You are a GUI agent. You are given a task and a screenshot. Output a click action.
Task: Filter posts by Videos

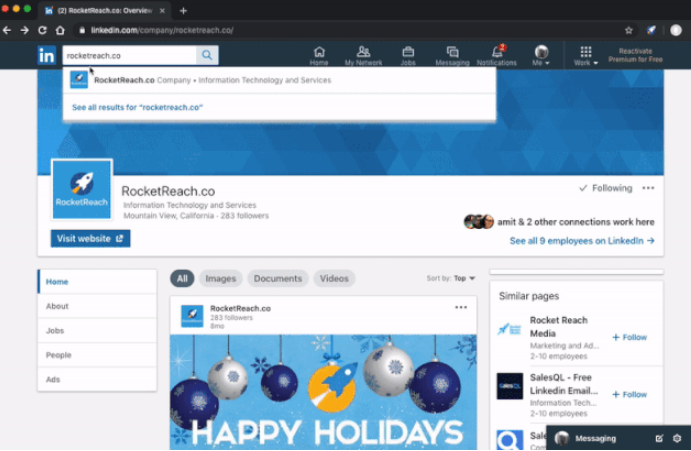click(x=334, y=279)
